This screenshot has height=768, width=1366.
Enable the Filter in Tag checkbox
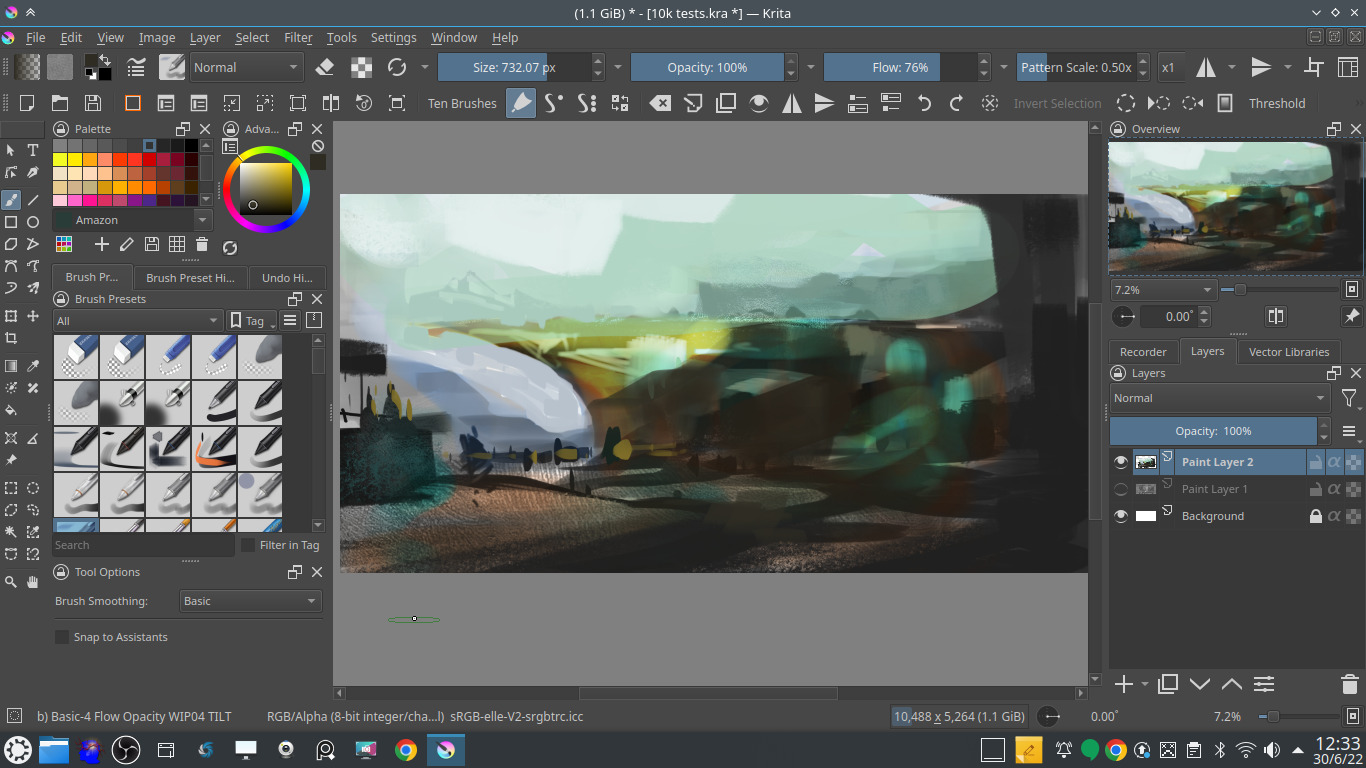pyautogui.click(x=248, y=545)
